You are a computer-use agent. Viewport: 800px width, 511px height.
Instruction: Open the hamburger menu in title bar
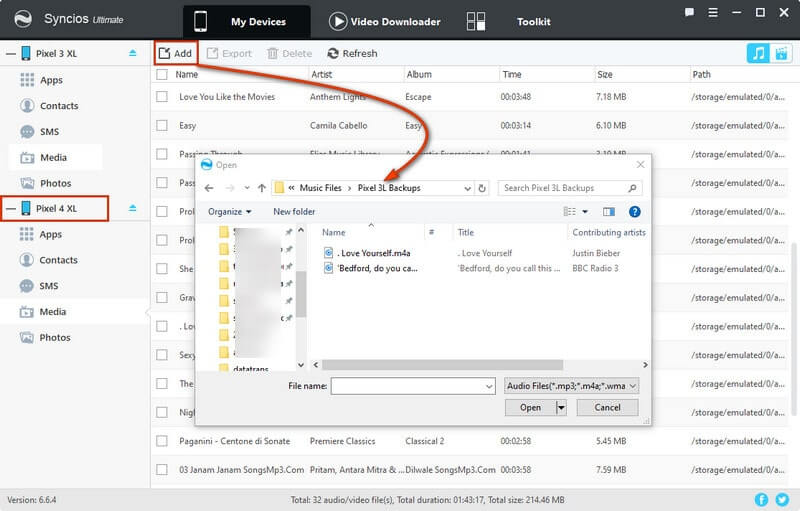coord(713,12)
